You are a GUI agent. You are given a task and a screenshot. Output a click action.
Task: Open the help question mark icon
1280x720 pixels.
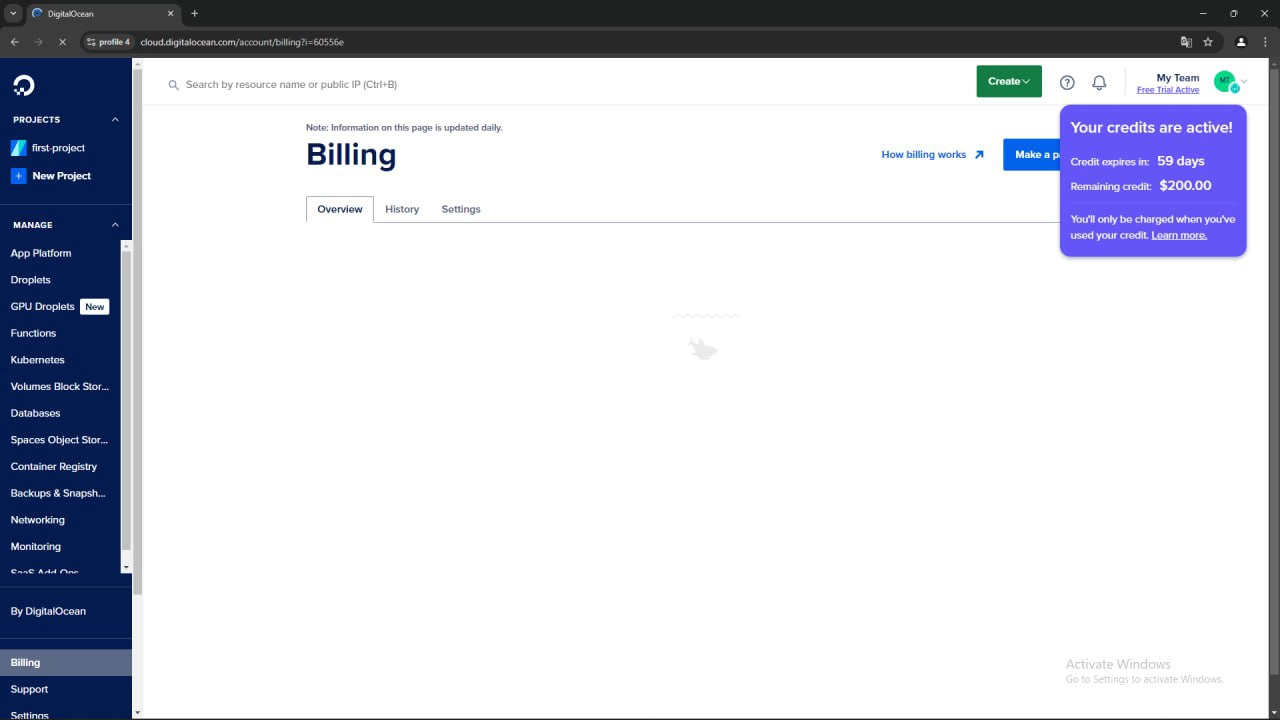click(1067, 82)
